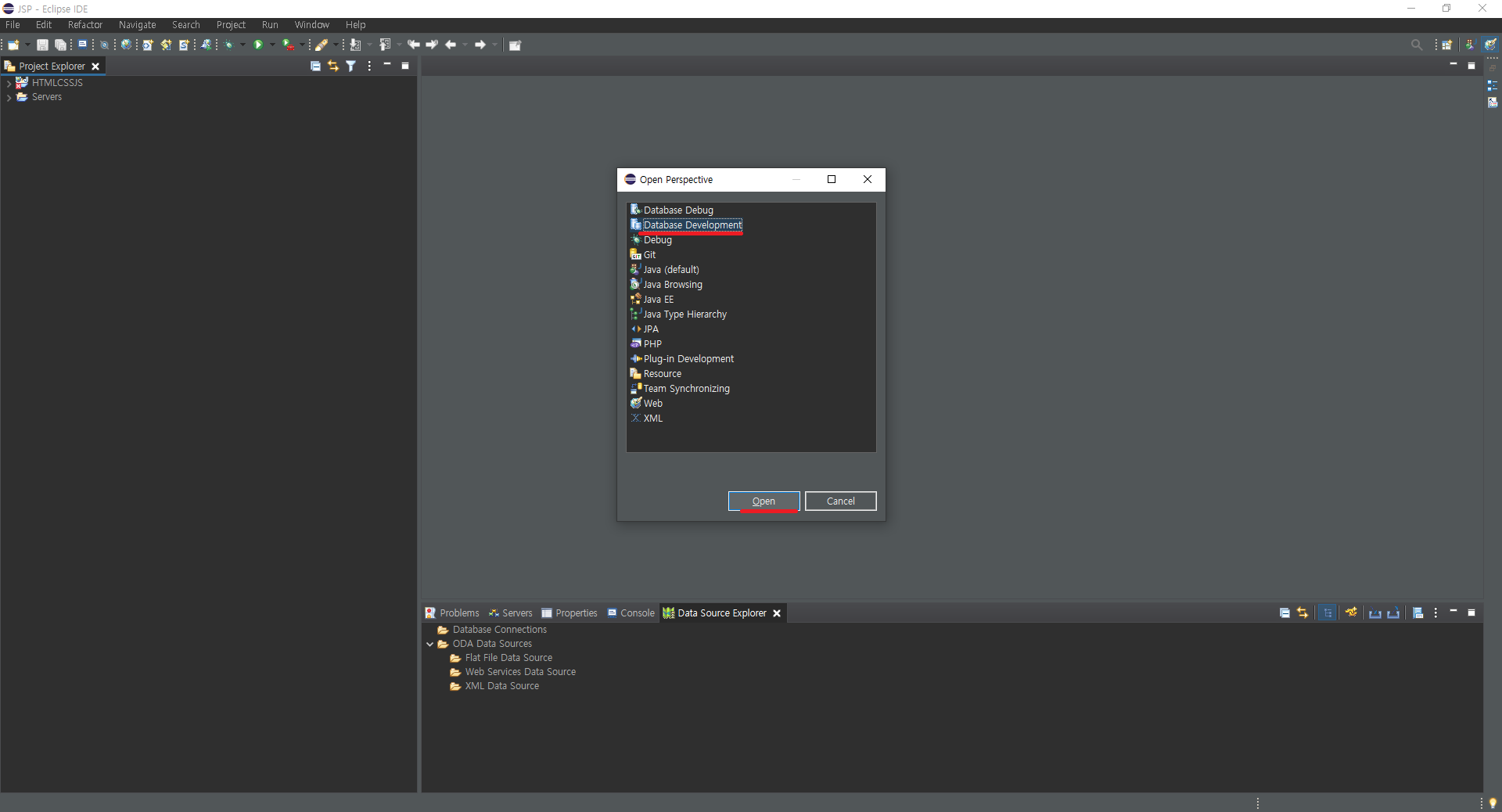Screen dimensions: 1502x812
Task: Open the Project Explorer view menu
Action: (369, 66)
